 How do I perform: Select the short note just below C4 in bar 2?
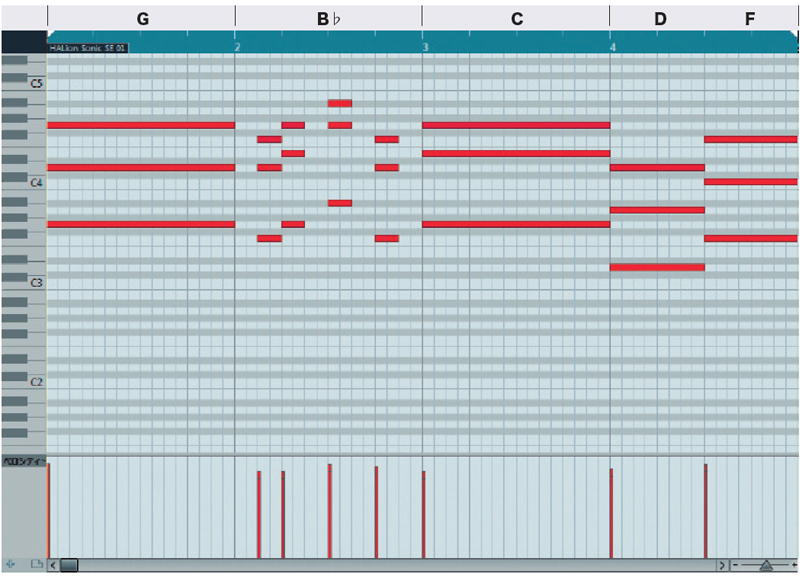(340, 203)
